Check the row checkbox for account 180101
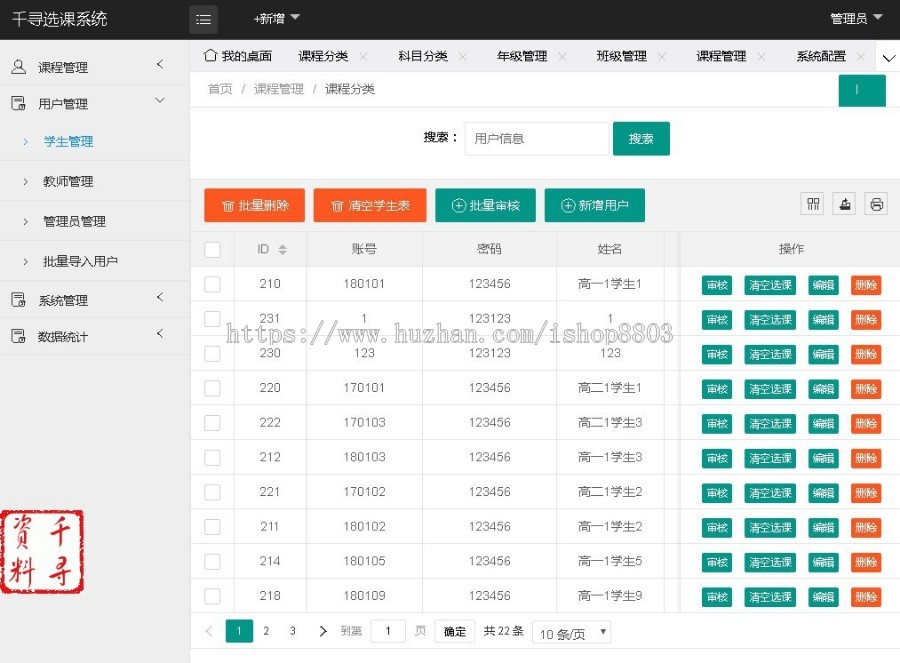The image size is (900, 663). coord(212,285)
